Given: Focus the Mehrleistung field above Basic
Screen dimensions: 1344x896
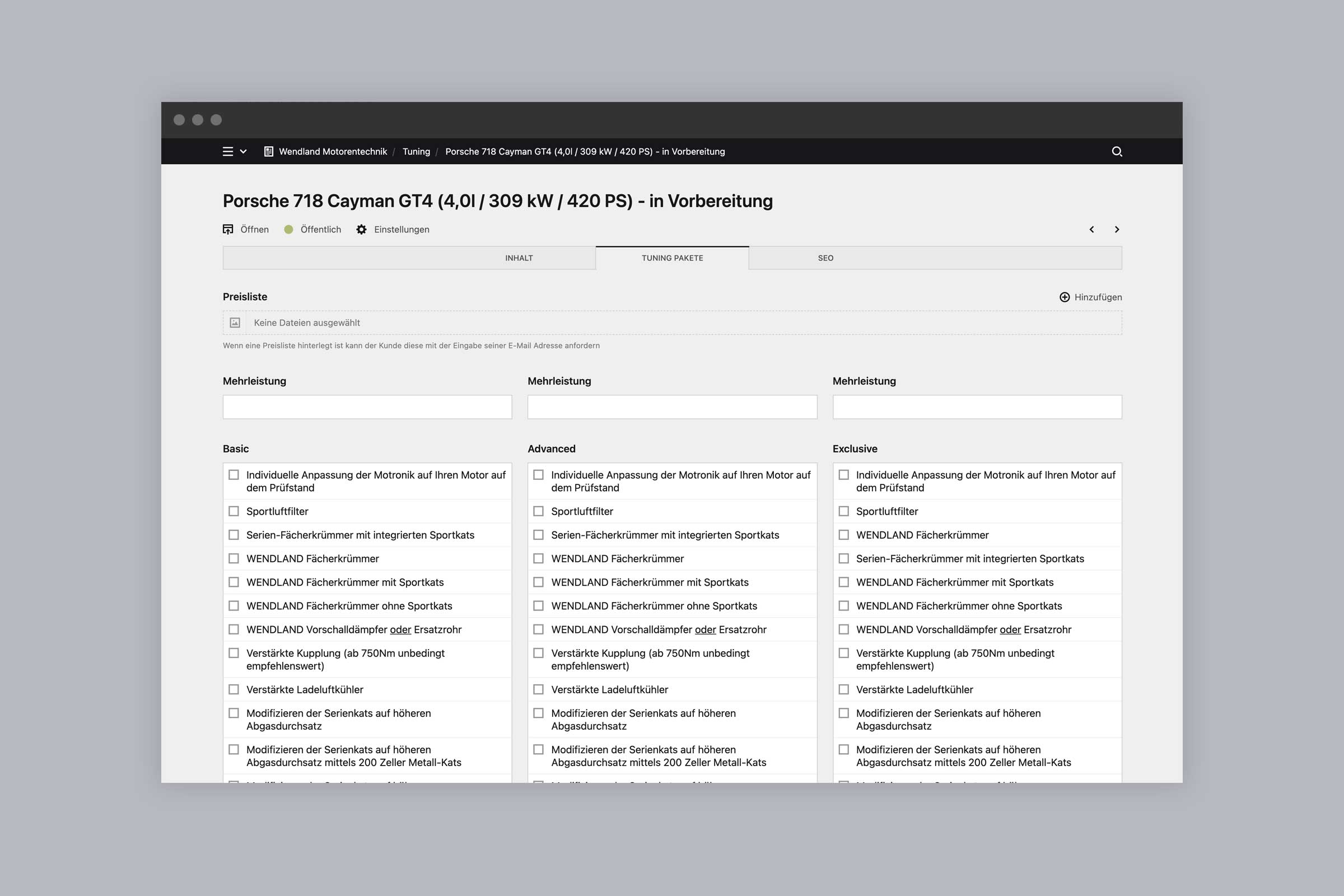Looking at the screenshot, I should [x=367, y=407].
